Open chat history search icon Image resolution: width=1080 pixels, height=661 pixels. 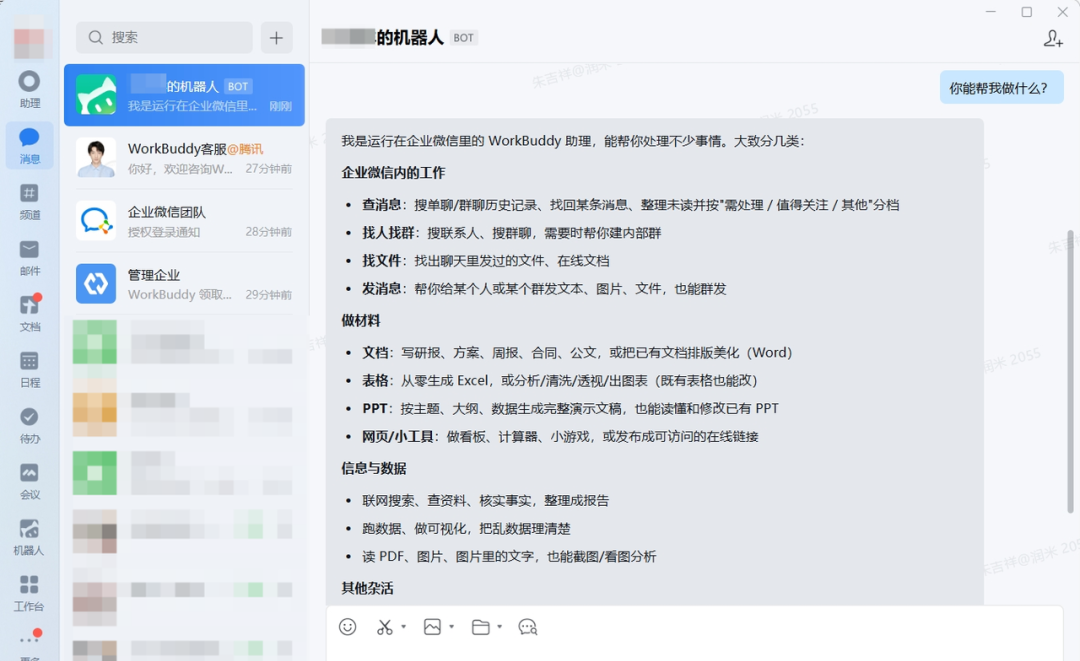[528, 627]
